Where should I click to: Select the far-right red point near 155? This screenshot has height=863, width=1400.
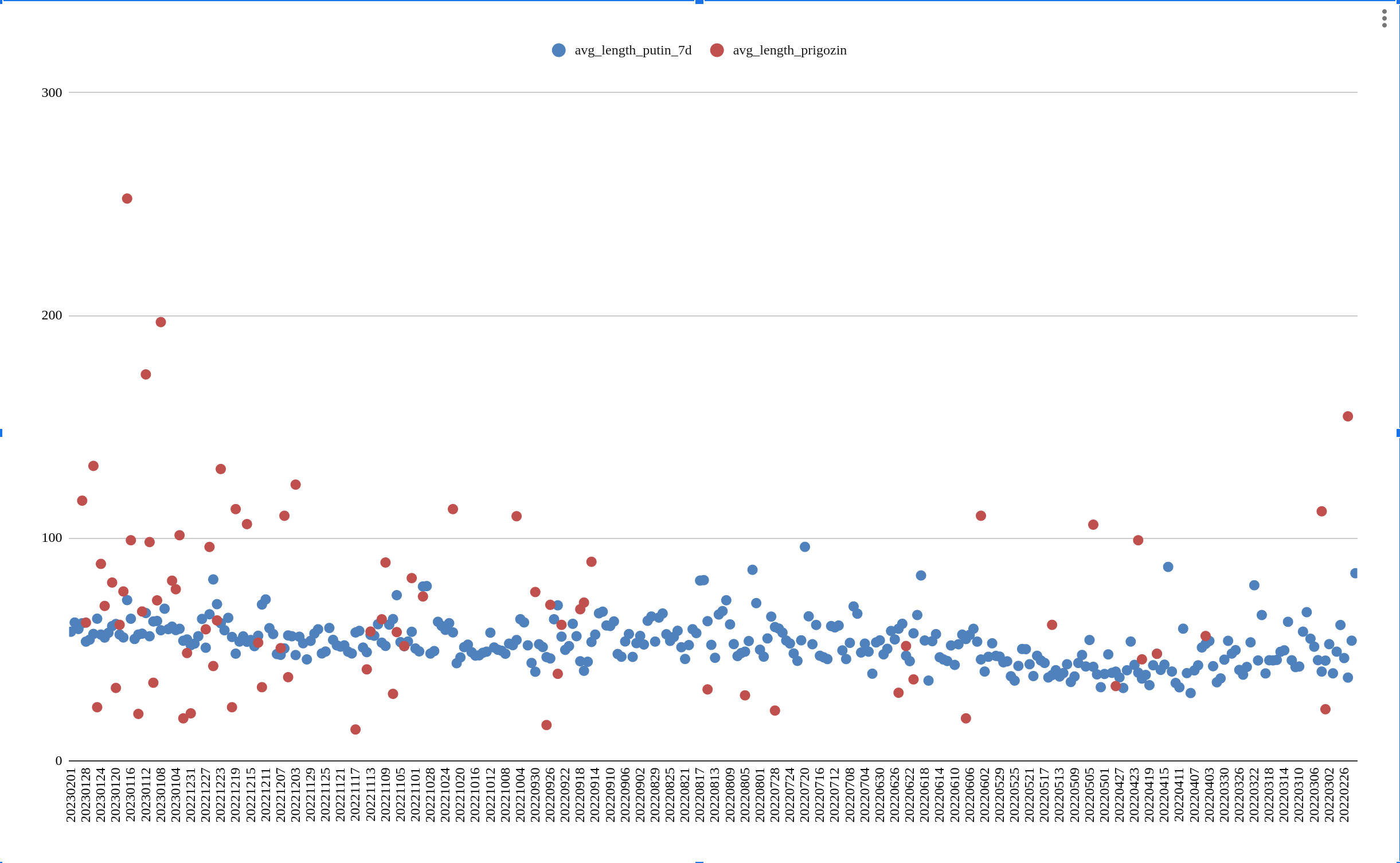click(x=1348, y=416)
